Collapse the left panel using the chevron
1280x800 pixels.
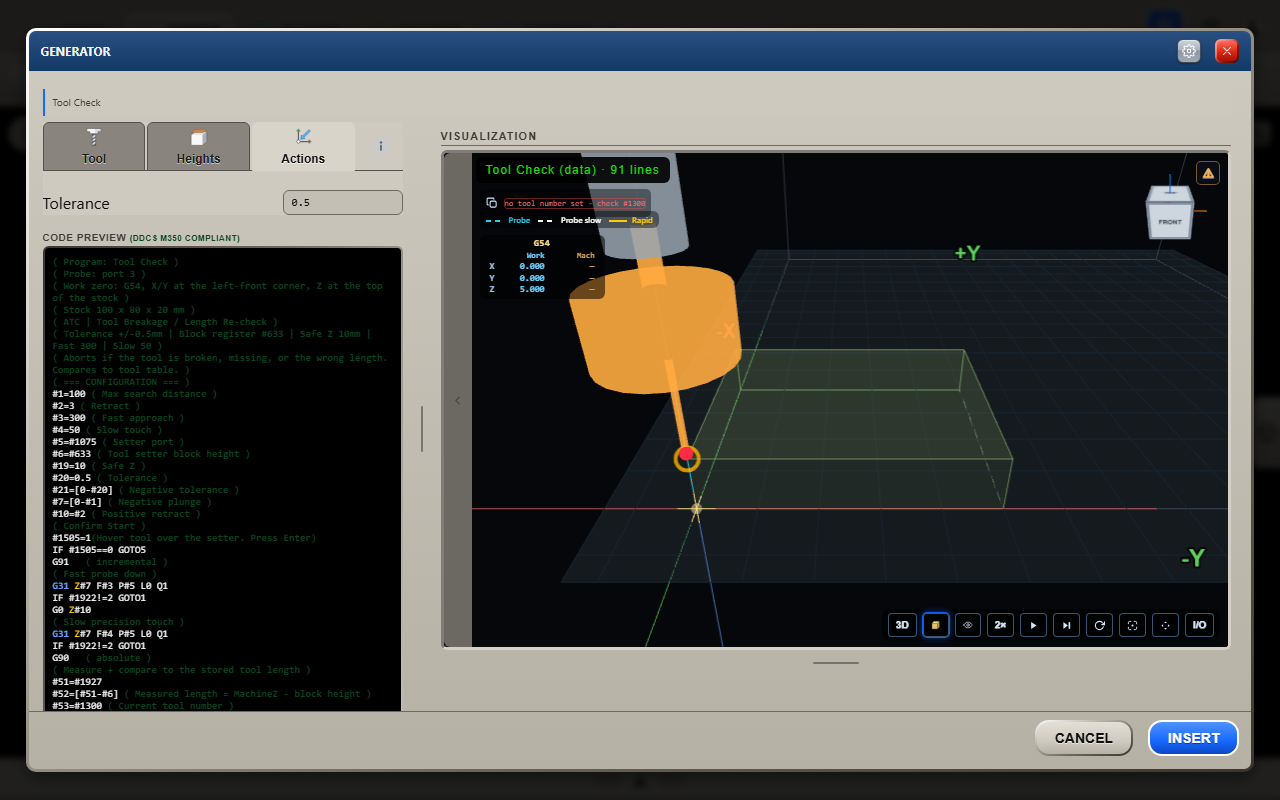click(x=458, y=401)
